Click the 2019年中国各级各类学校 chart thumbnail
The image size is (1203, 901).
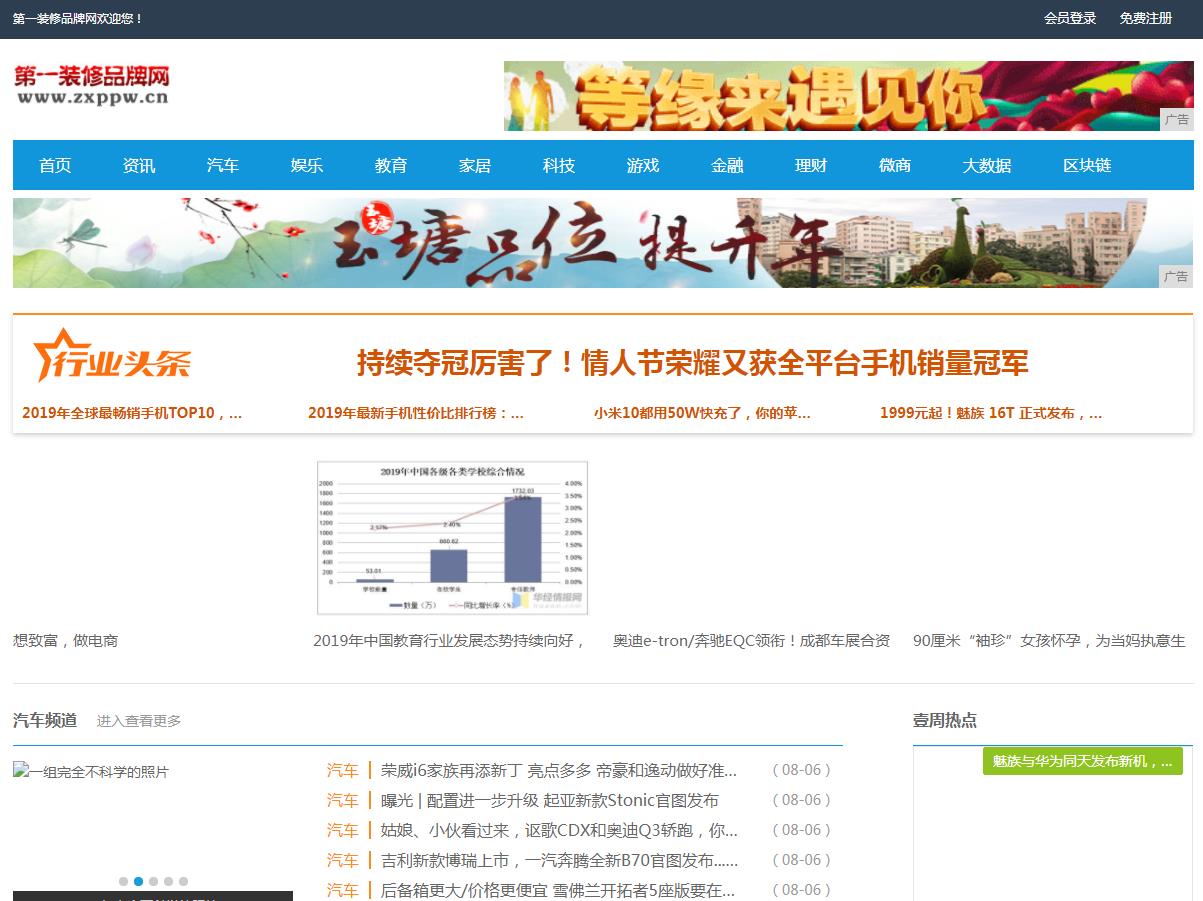tap(452, 538)
